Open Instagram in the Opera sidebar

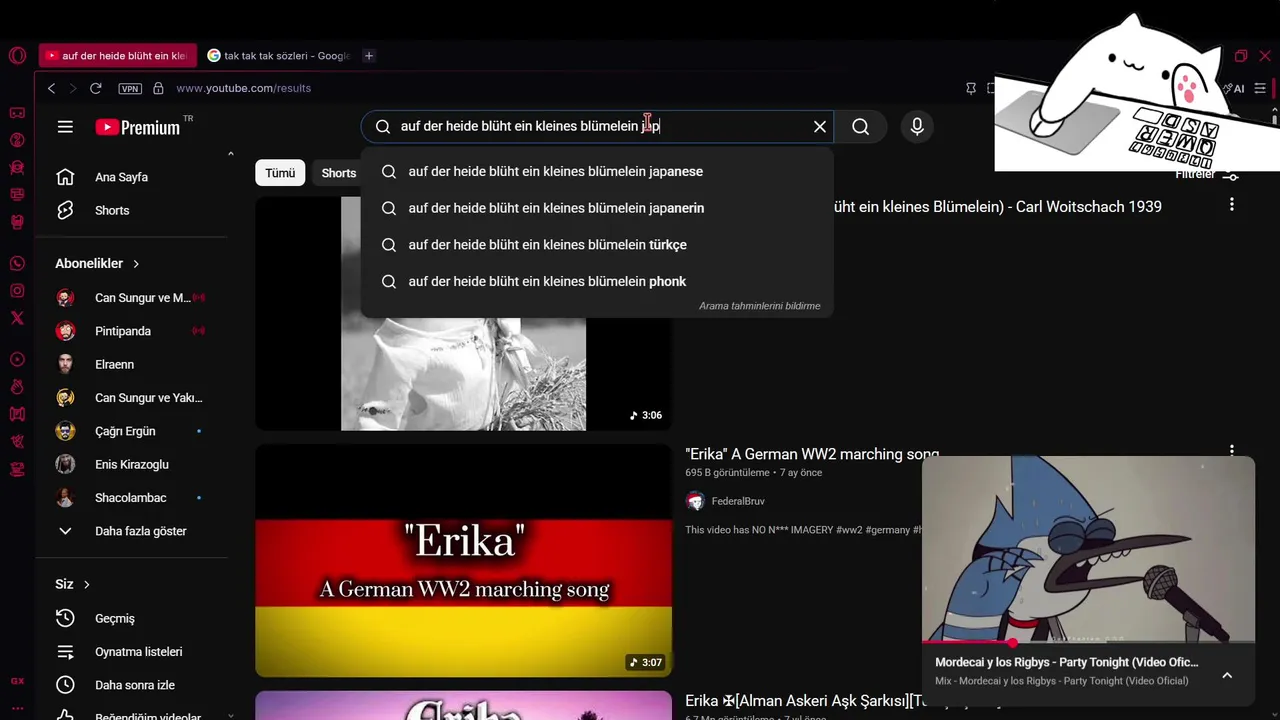click(x=17, y=291)
